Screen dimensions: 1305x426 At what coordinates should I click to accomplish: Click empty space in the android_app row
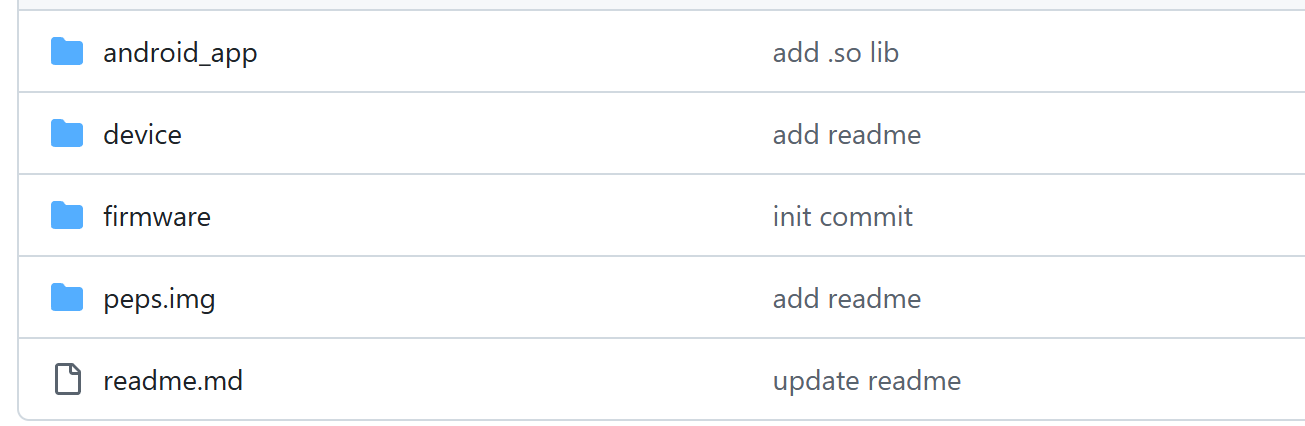(500, 53)
